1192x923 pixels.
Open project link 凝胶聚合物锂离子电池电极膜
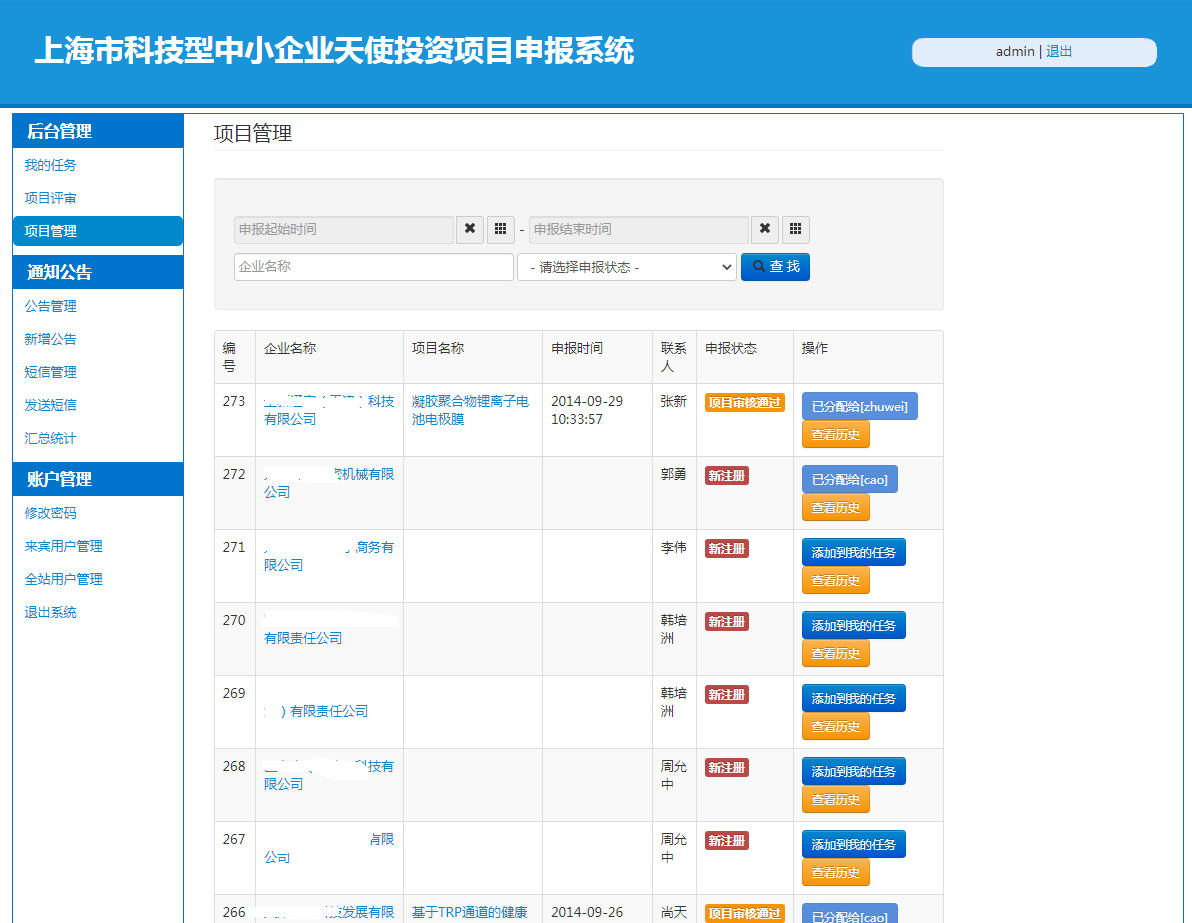tap(470, 410)
